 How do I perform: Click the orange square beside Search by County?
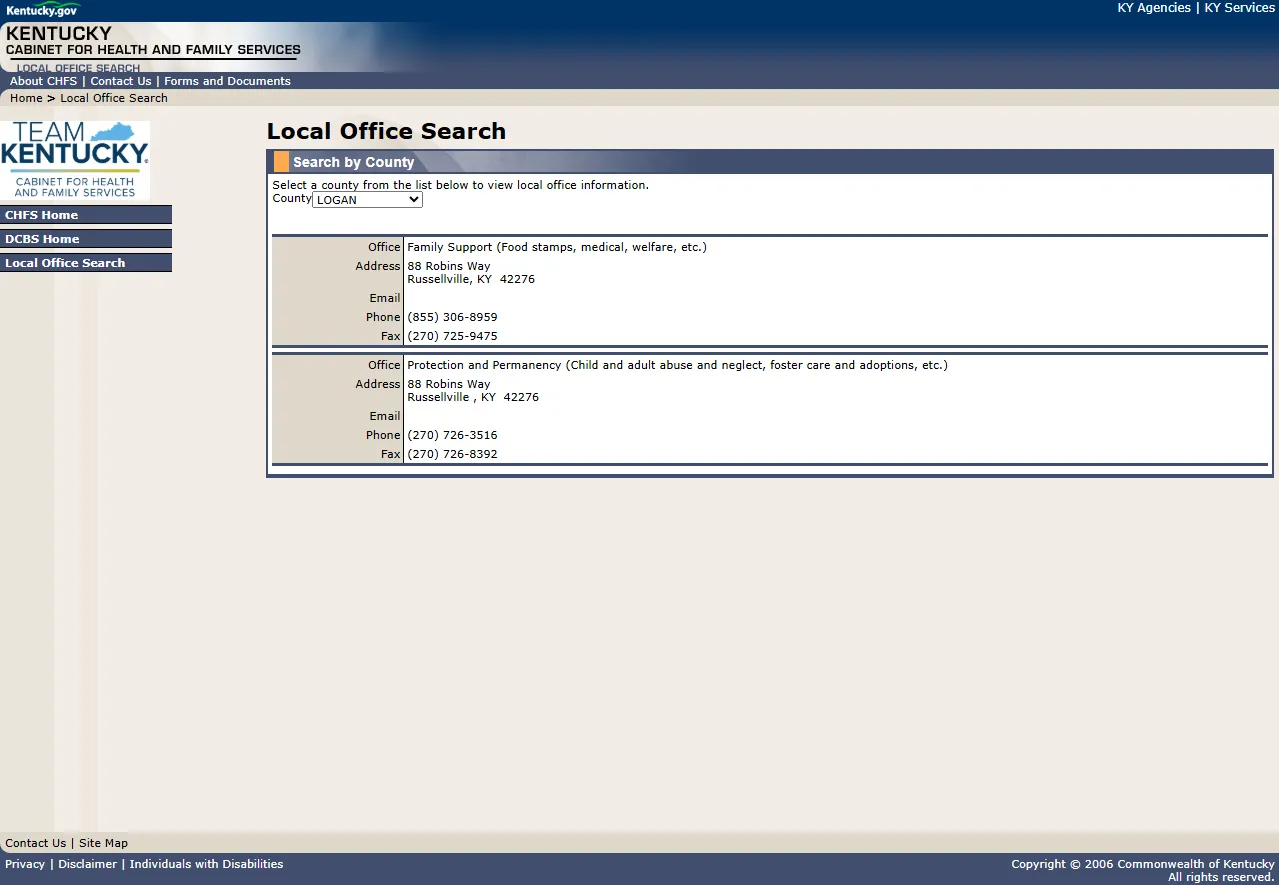pyautogui.click(x=281, y=162)
